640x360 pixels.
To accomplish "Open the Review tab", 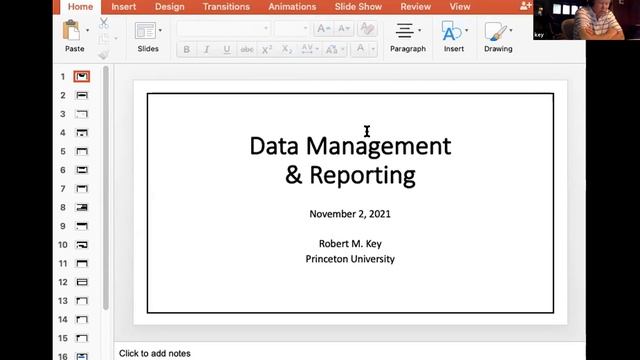I will (416, 7).
